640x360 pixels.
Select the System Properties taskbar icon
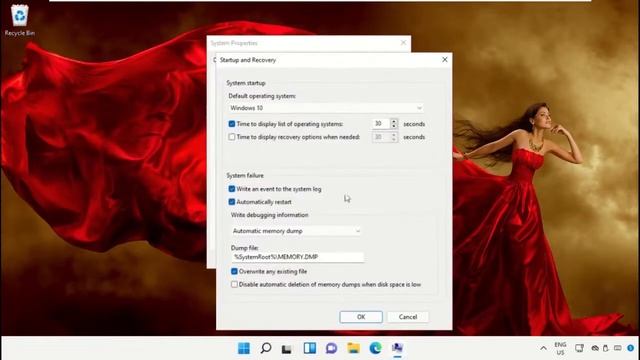pos(397,348)
